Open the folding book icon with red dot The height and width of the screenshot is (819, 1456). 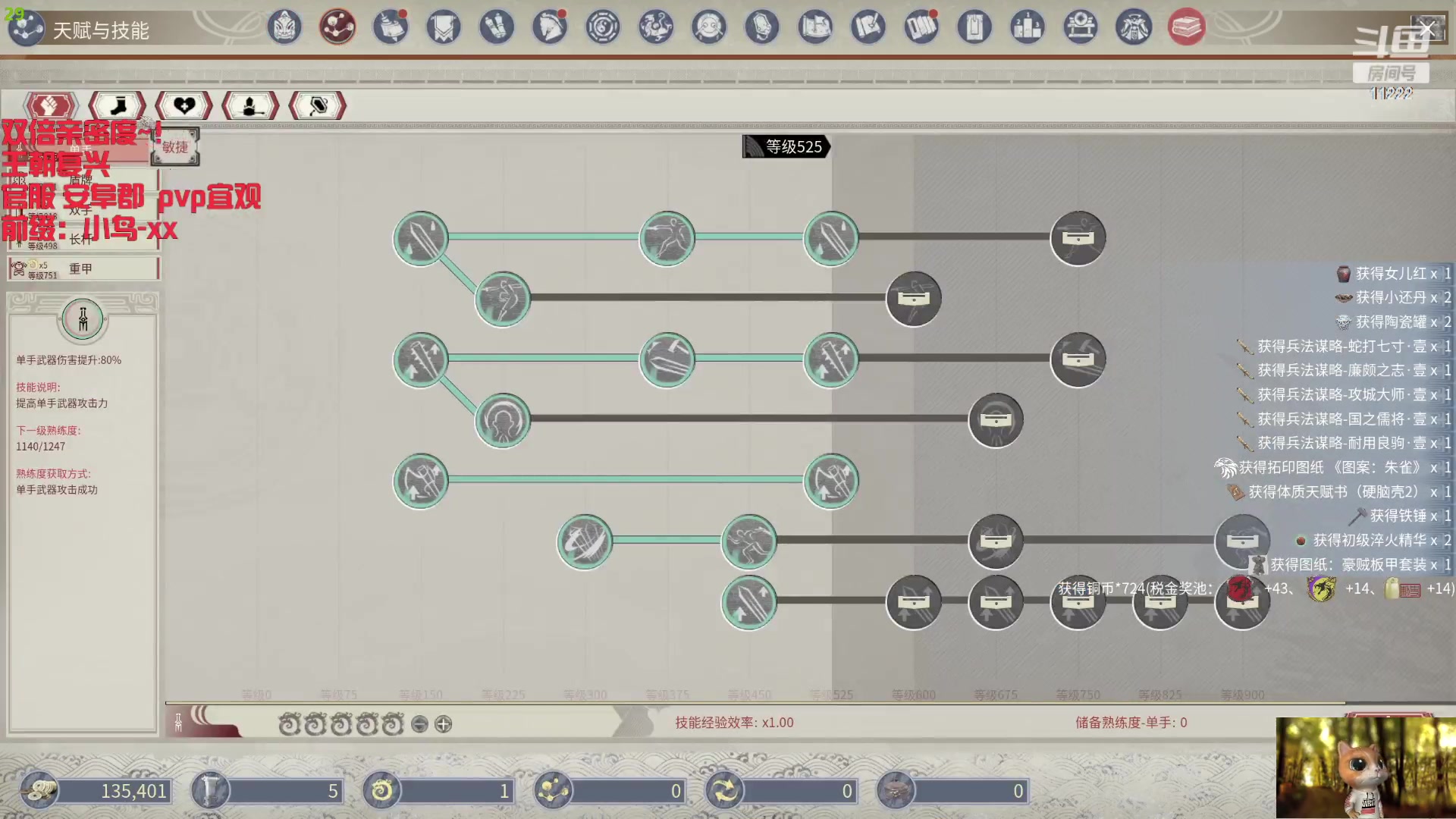921,27
